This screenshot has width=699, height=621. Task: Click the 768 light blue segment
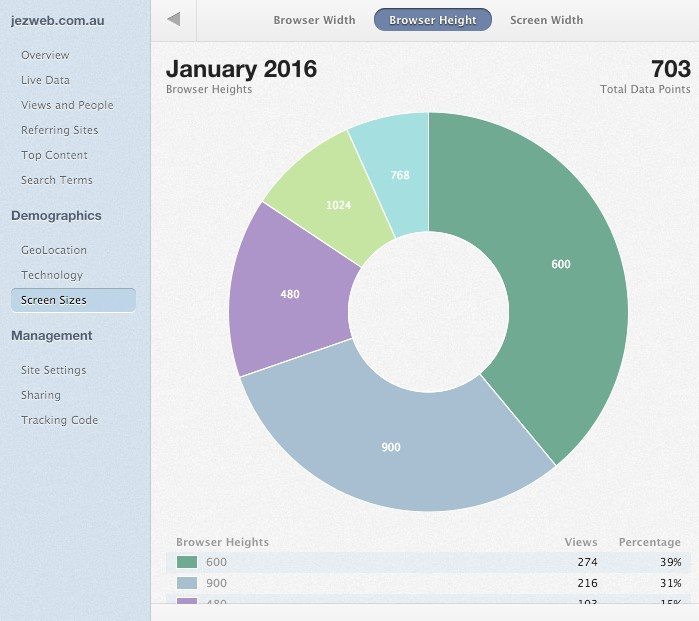[x=400, y=175]
